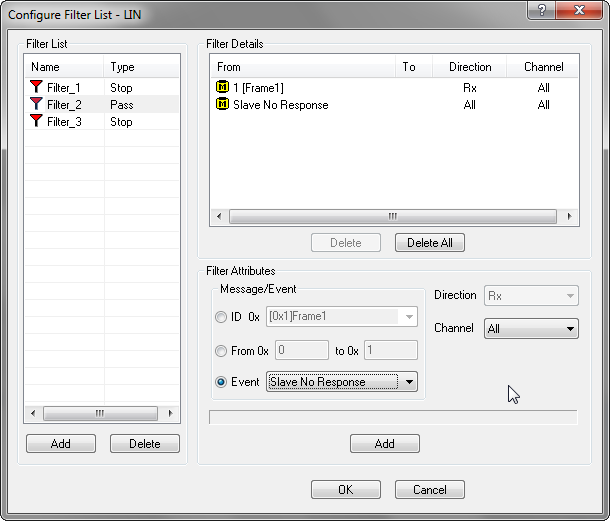This screenshot has height=521, width=610.
Task: Click the funnel icon next to Filter_2
Action: pyautogui.click(x=36, y=104)
